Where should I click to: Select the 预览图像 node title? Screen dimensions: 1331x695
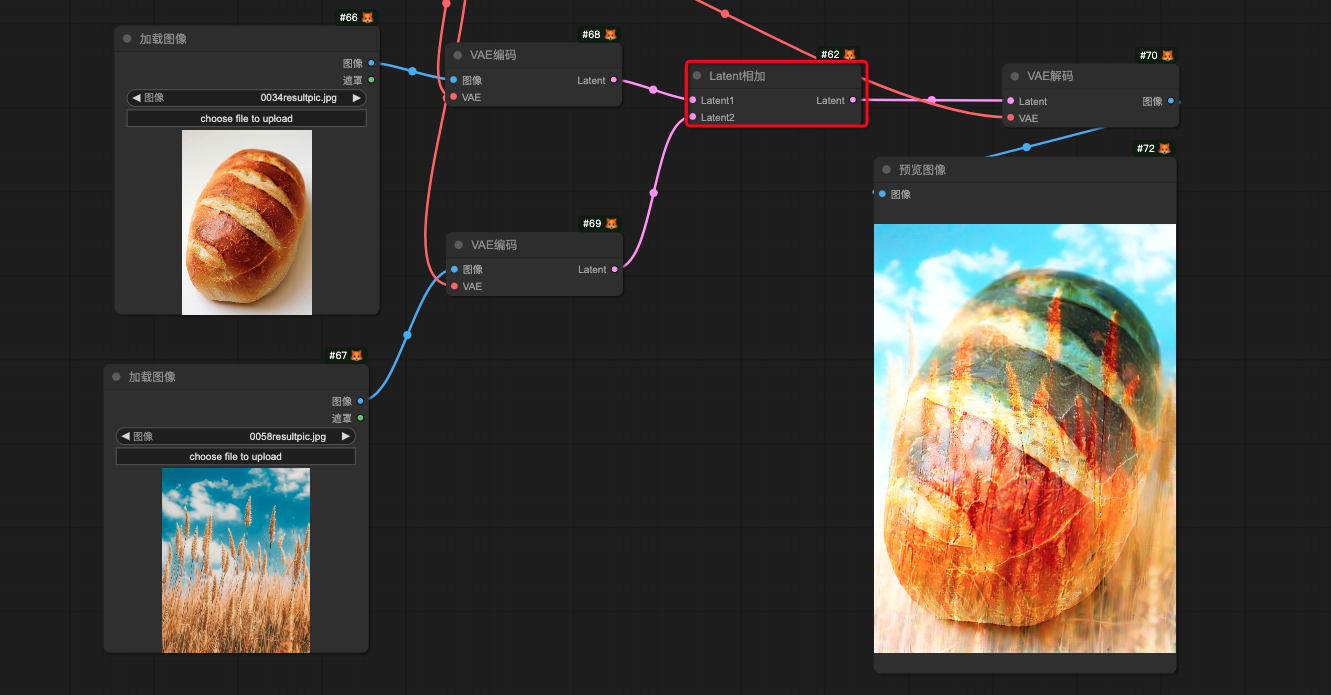tap(922, 170)
